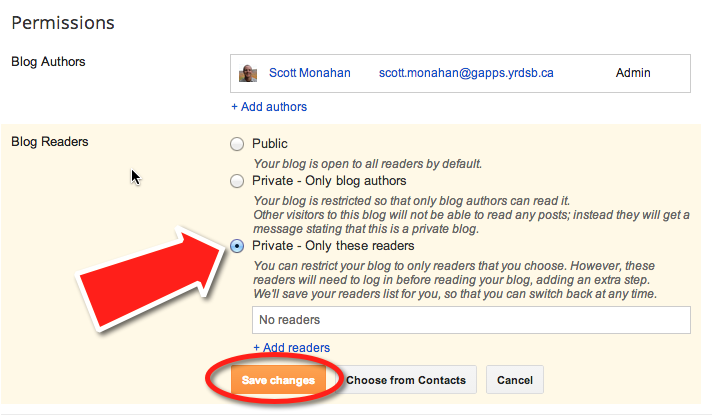The image size is (713, 417).
Task: Click the + Add authors link
Action: [x=269, y=107]
